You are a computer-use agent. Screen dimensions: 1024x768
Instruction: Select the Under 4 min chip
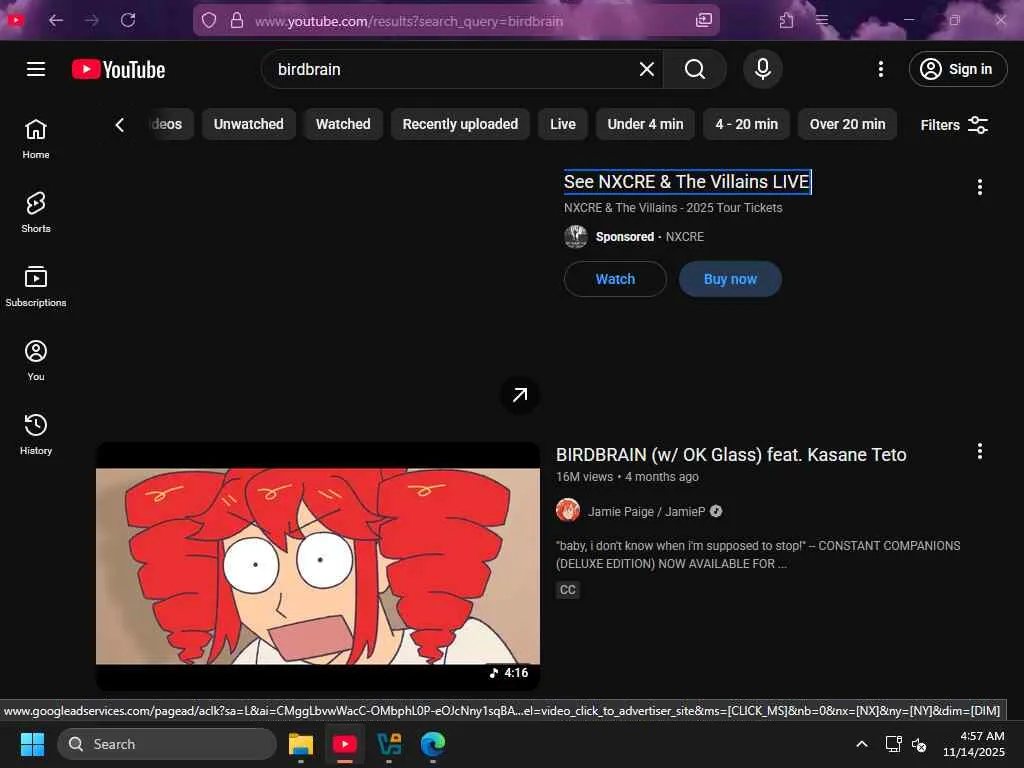pos(645,124)
